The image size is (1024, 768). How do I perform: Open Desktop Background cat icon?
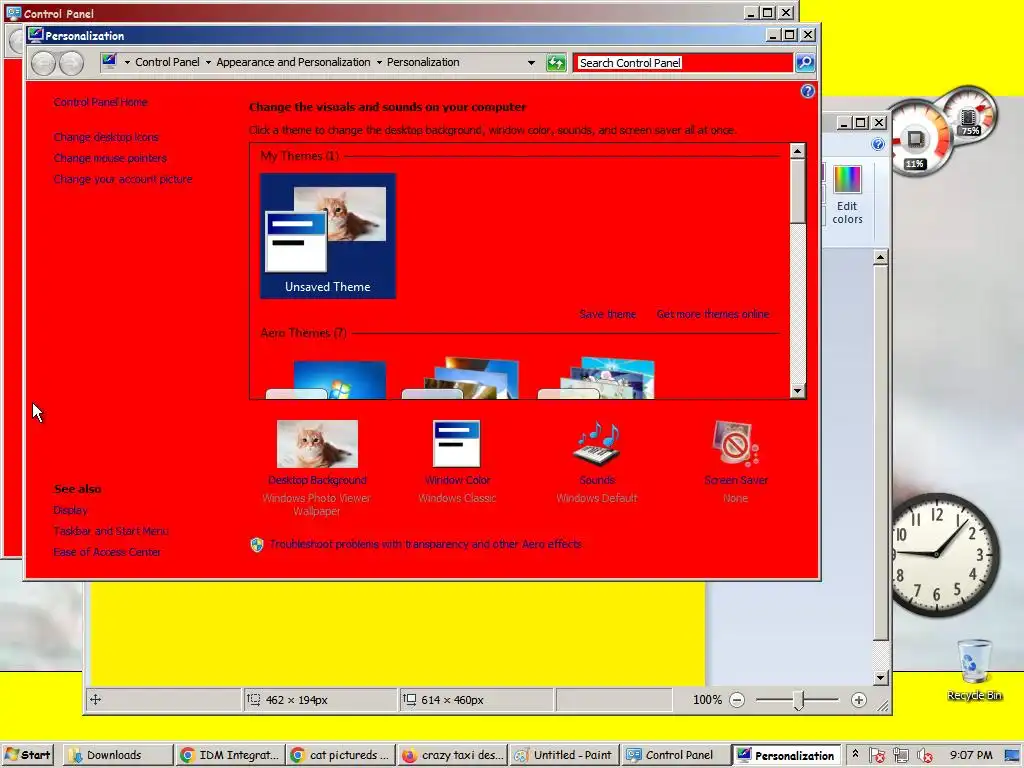[x=317, y=444]
